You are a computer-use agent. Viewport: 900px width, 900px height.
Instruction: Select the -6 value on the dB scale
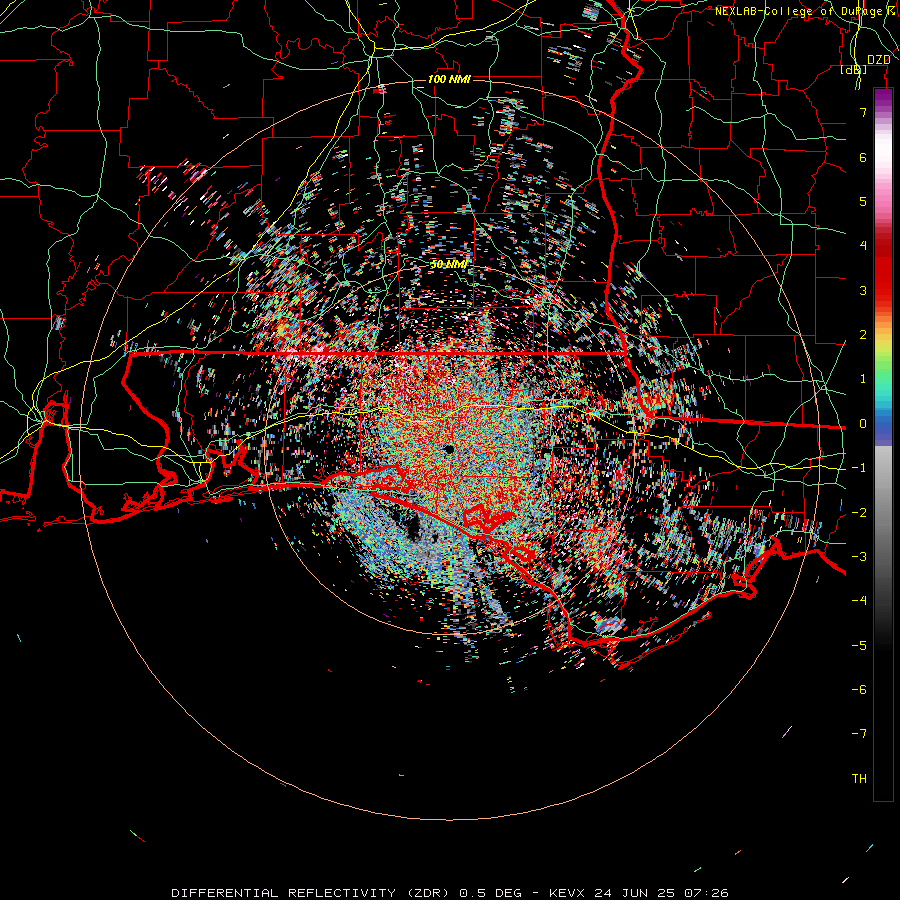coord(859,690)
